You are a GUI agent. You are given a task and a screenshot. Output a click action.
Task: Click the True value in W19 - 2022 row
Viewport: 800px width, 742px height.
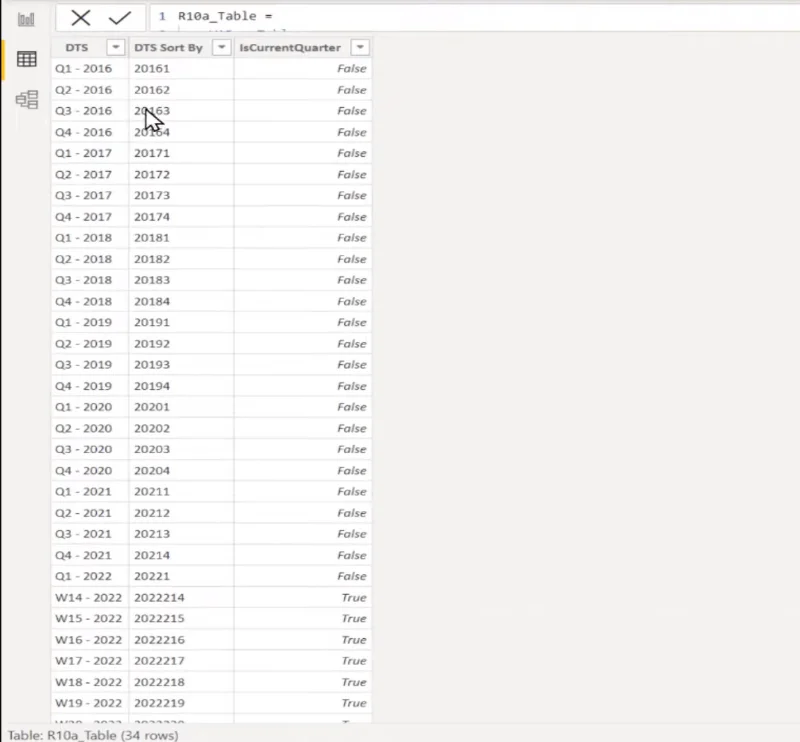click(x=303, y=704)
